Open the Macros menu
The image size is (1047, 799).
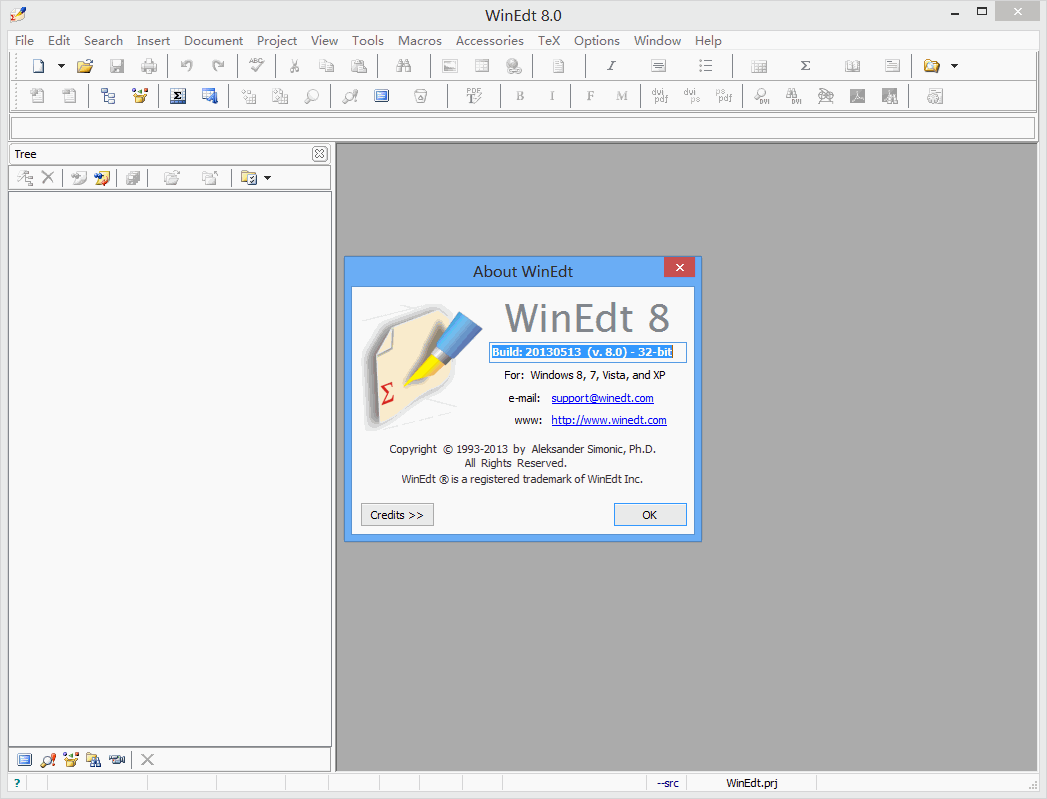420,41
